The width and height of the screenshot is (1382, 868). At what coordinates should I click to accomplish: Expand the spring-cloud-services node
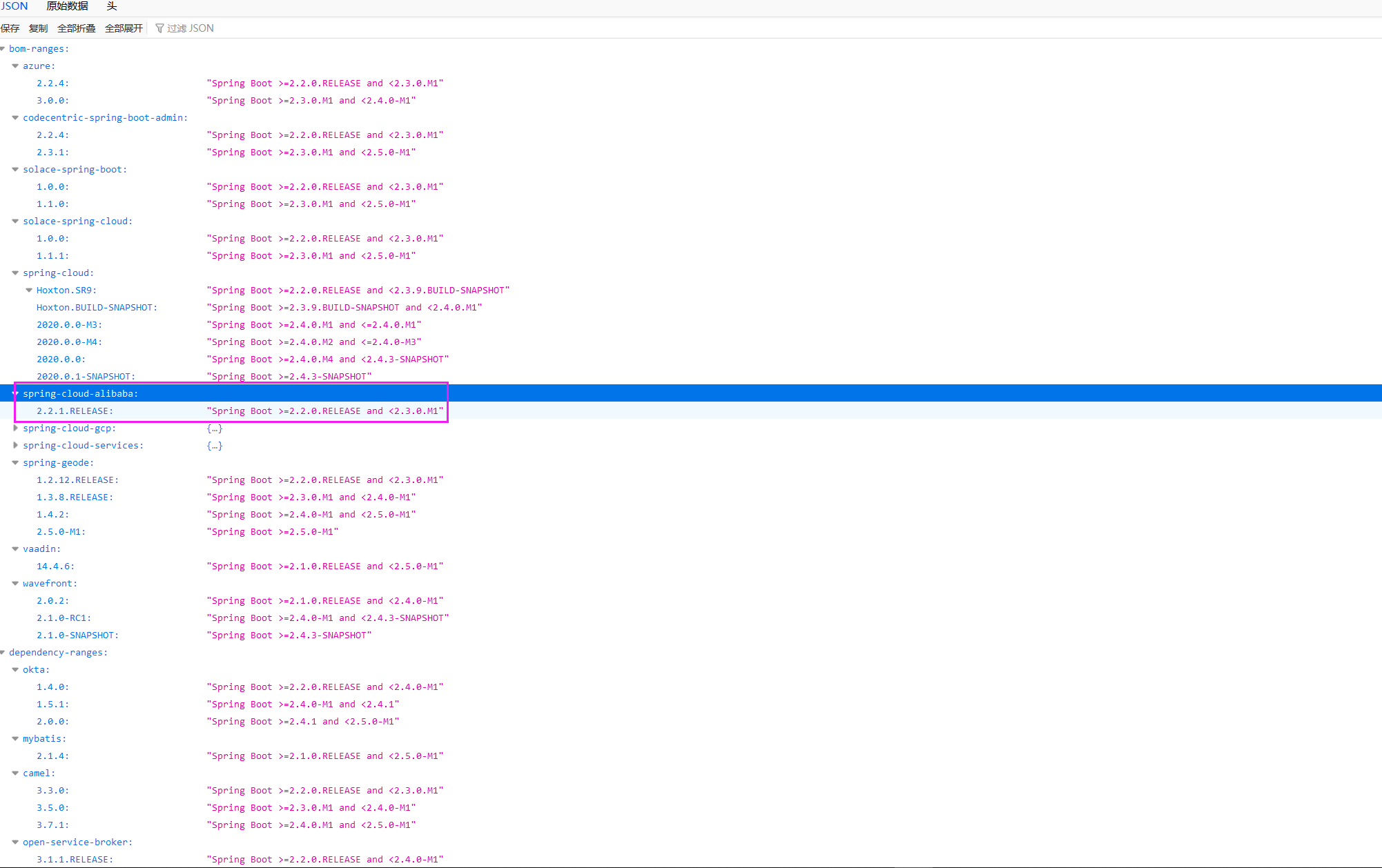15,446
